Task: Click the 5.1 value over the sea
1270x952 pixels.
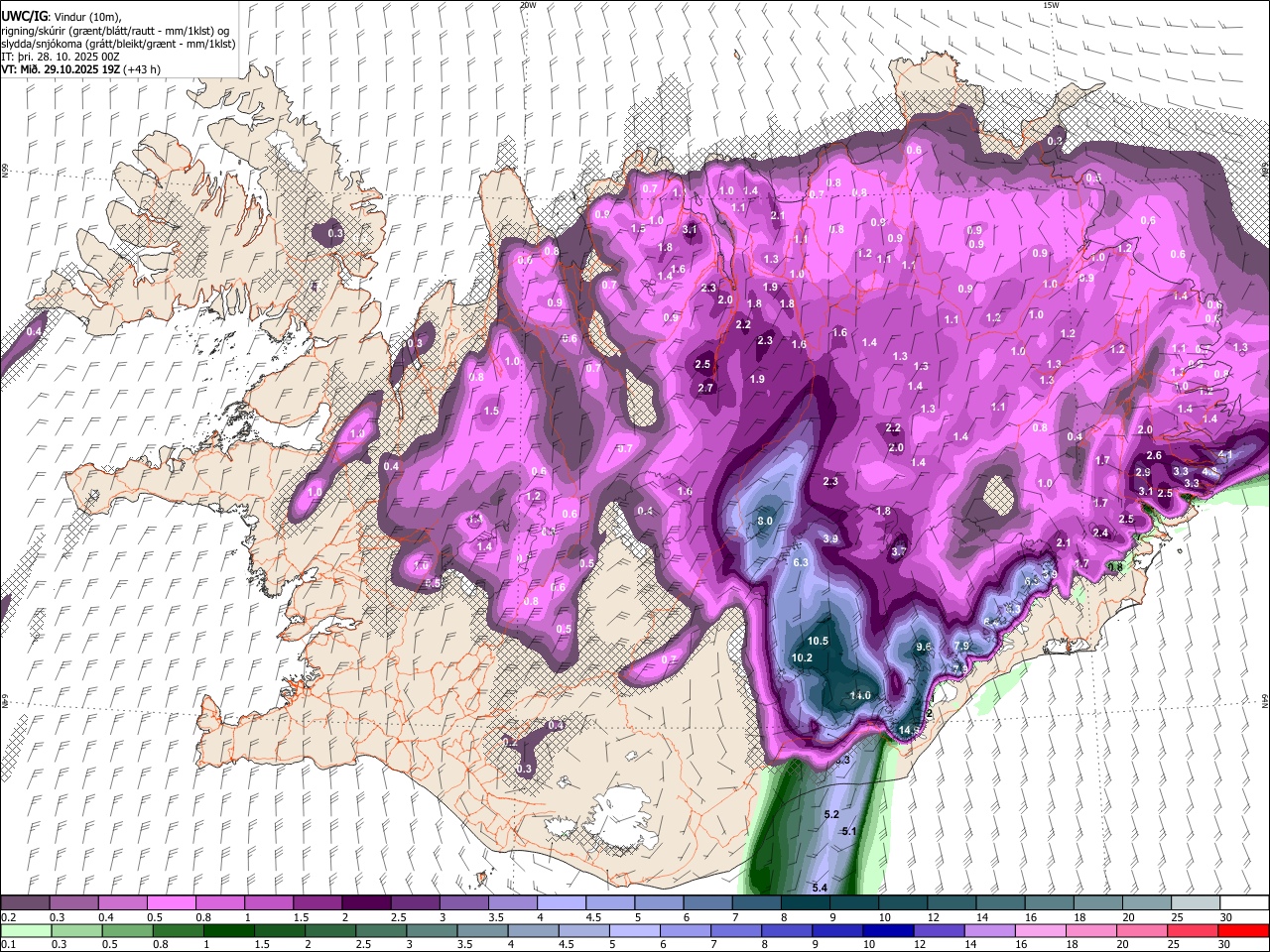Action: point(848,831)
